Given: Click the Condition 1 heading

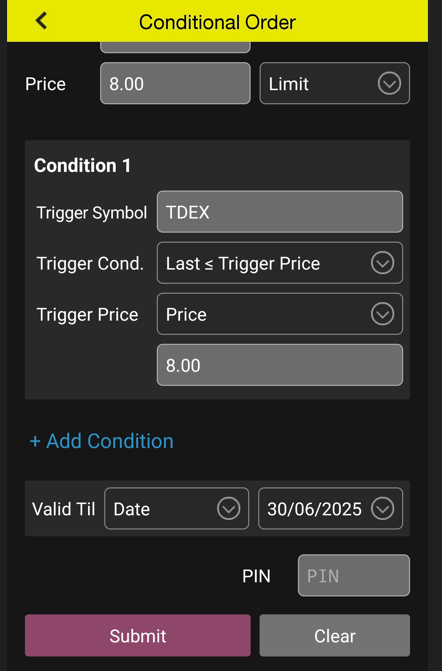Looking at the screenshot, I should pyautogui.click(x=83, y=166).
